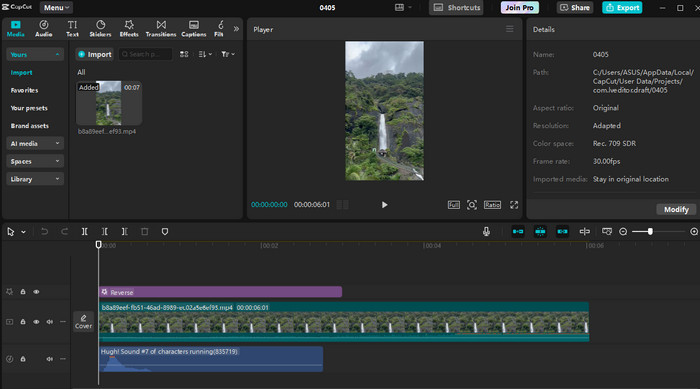Open the Menu dropdown
Screen dimensions: 700x389
56,8
